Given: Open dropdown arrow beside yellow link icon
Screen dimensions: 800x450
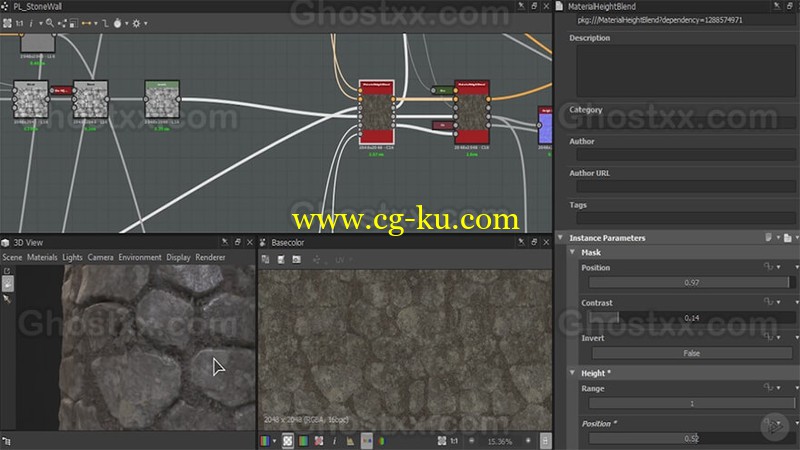Looking at the screenshot, I should [x=95, y=23].
